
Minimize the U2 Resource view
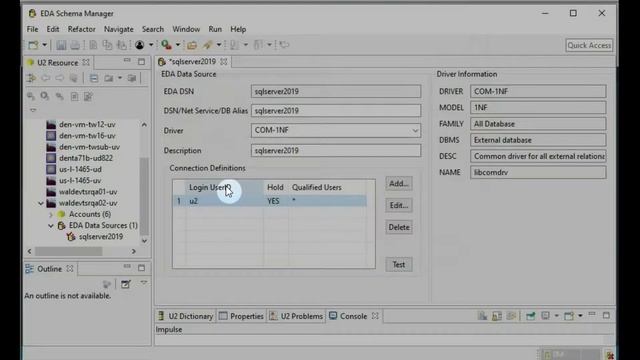[127, 61]
